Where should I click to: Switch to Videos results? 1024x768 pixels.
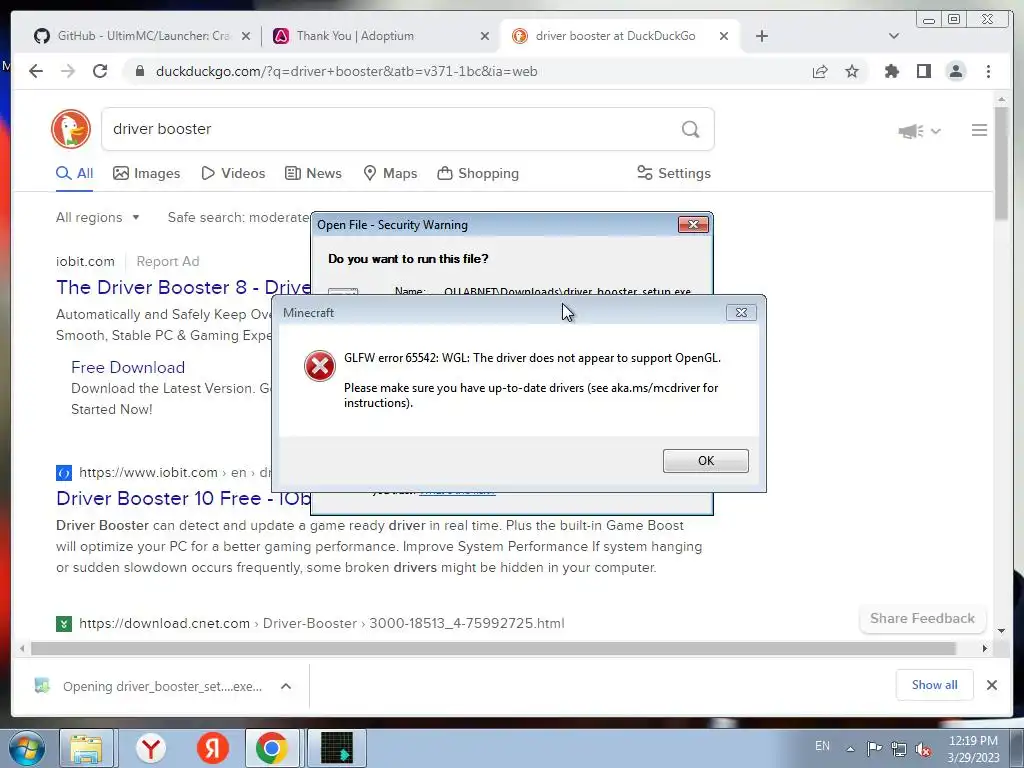(233, 173)
